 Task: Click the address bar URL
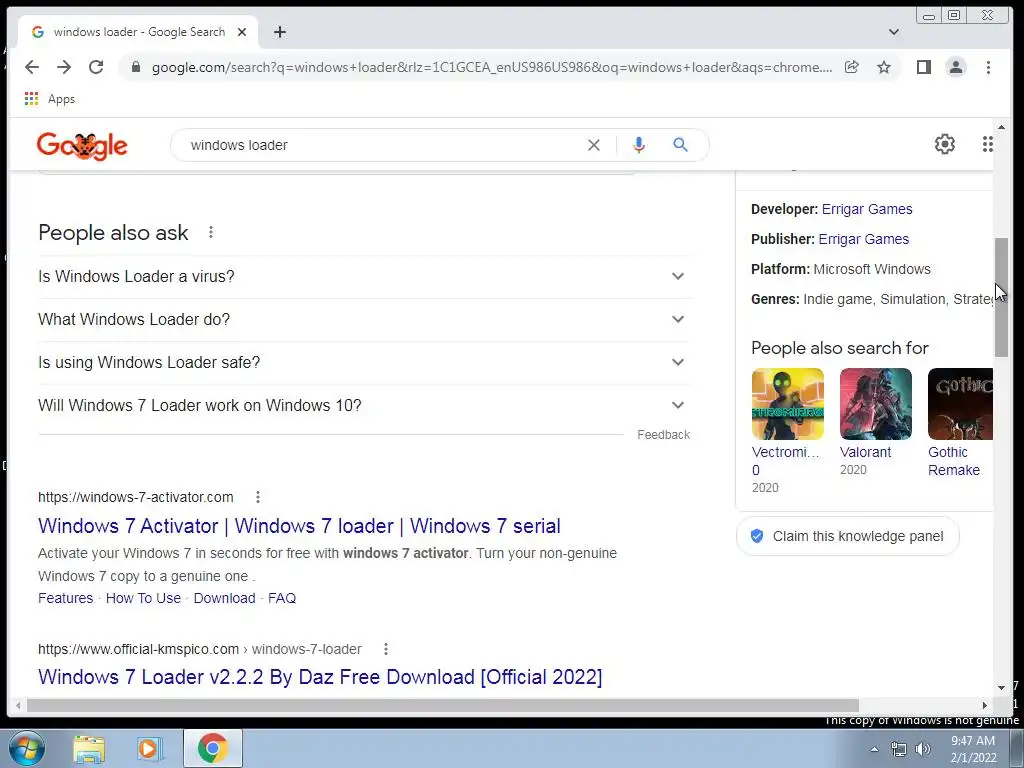click(492, 67)
